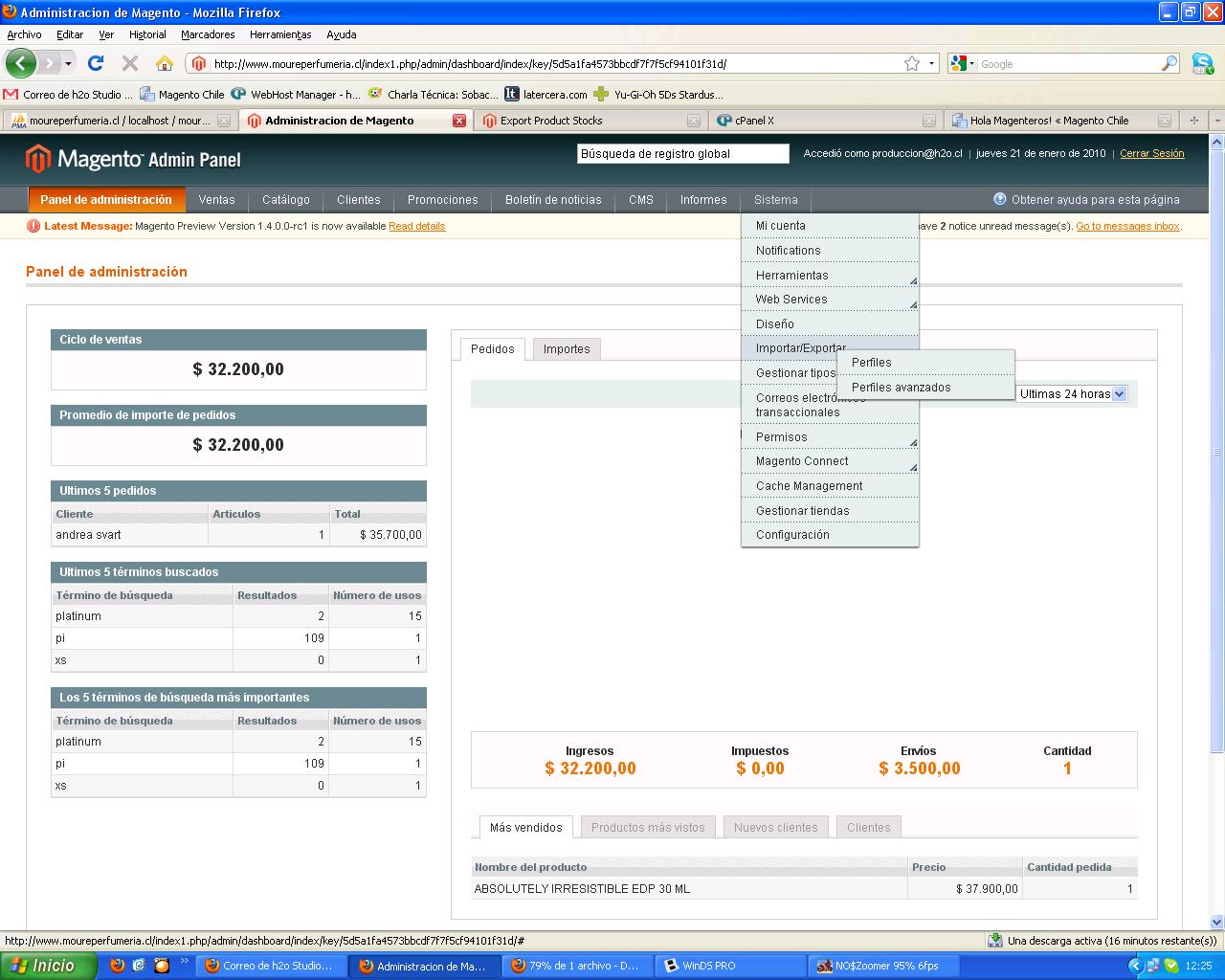Click the help icon next to Obtener ayuda
This screenshot has height=980, width=1225.
(x=999, y=199)
